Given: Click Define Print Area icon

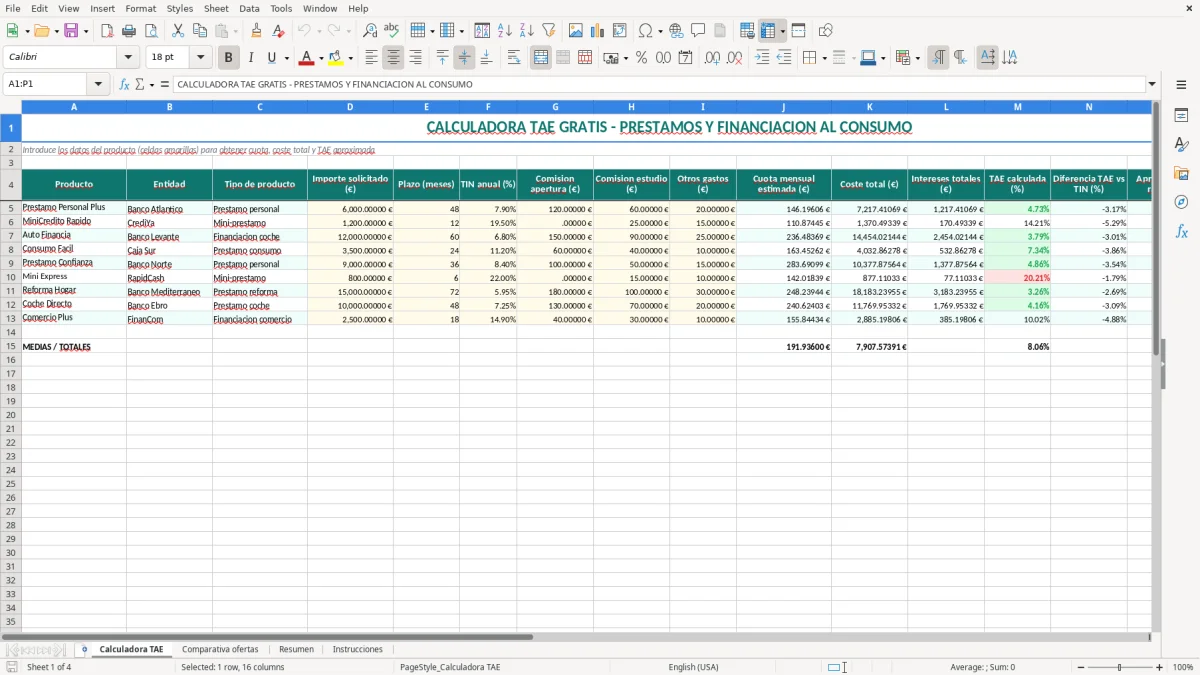Looking at the screenshot, I should pos(747,31).
